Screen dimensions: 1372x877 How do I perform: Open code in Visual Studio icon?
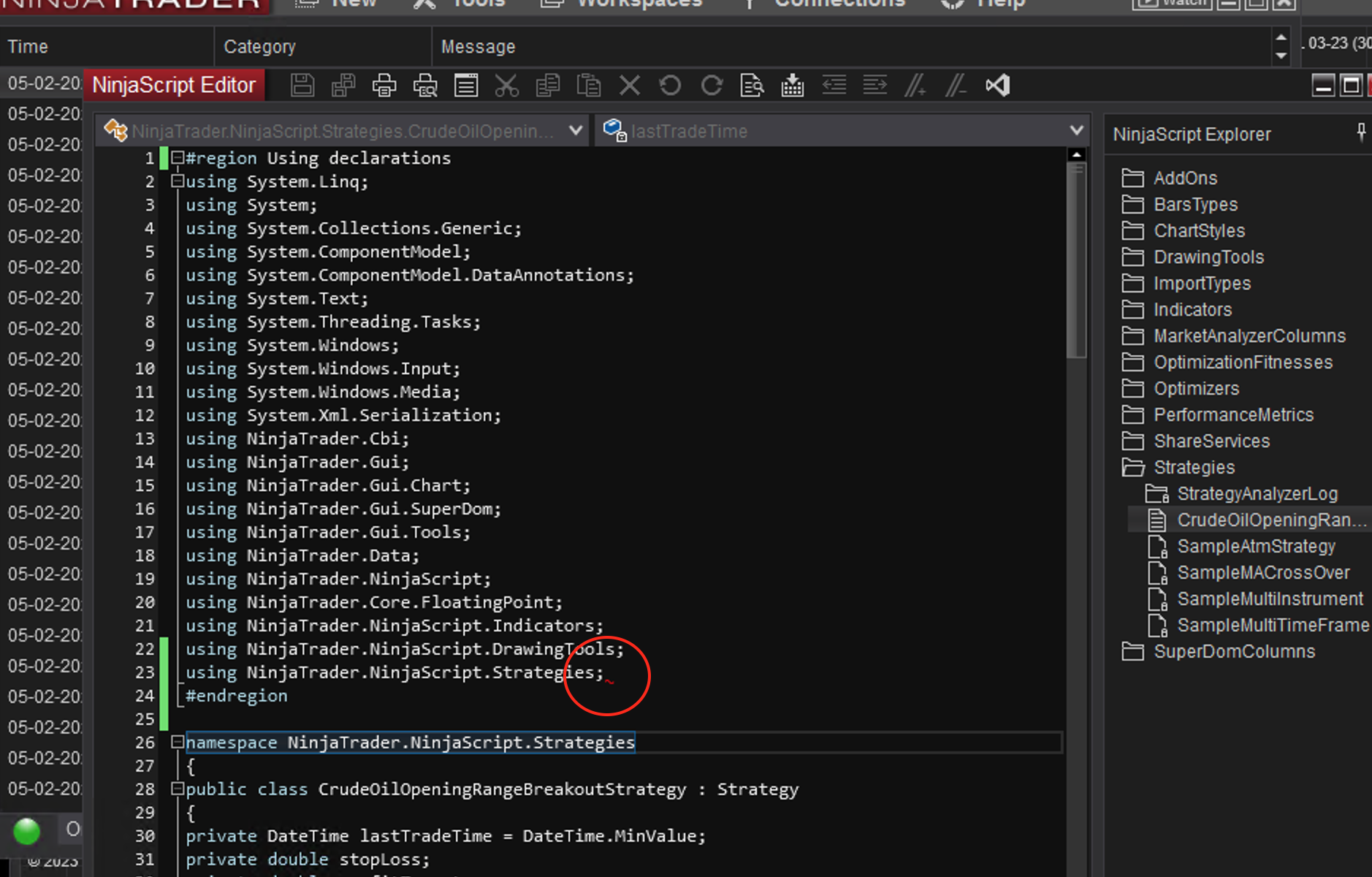pos(998,86)
